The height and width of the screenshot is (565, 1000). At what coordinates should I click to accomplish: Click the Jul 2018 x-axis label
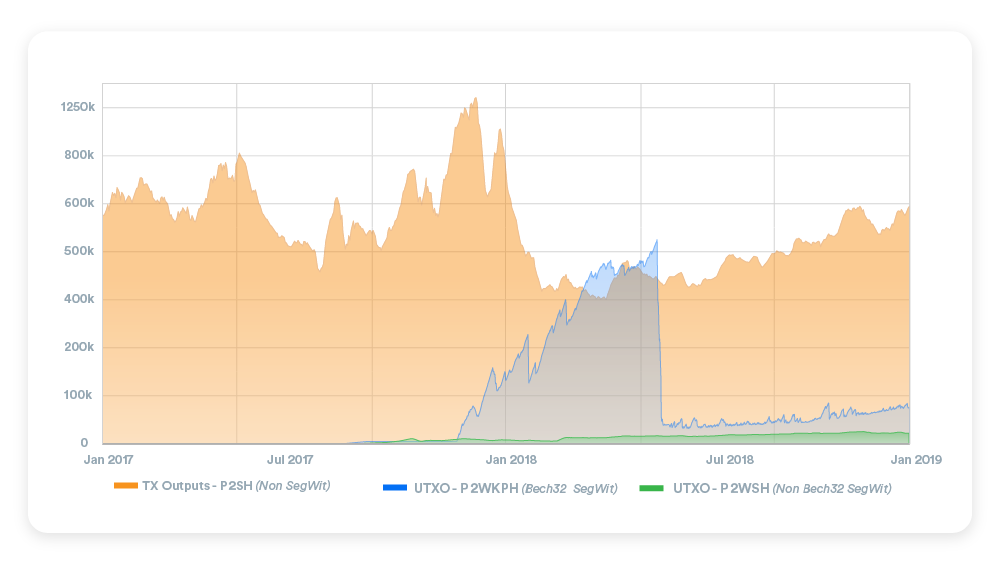pyautogui.click(x=729, y=460)
